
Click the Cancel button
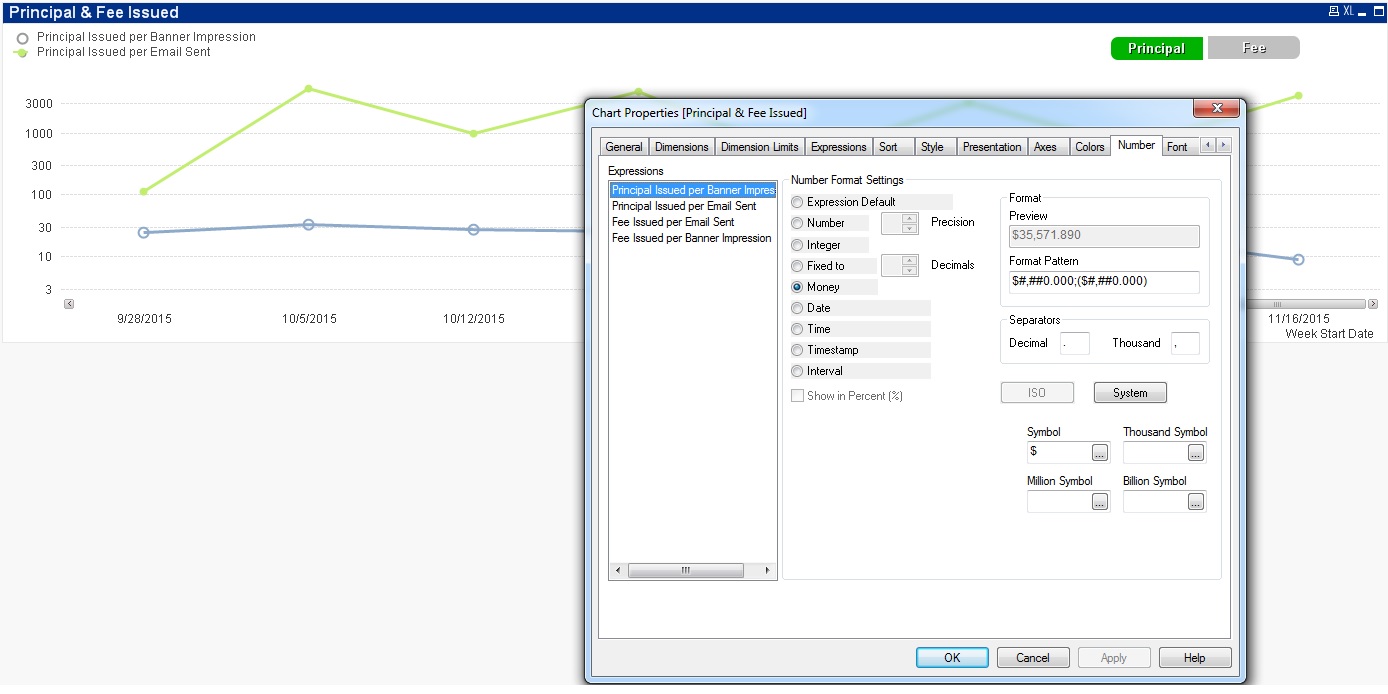(1033, 658)
